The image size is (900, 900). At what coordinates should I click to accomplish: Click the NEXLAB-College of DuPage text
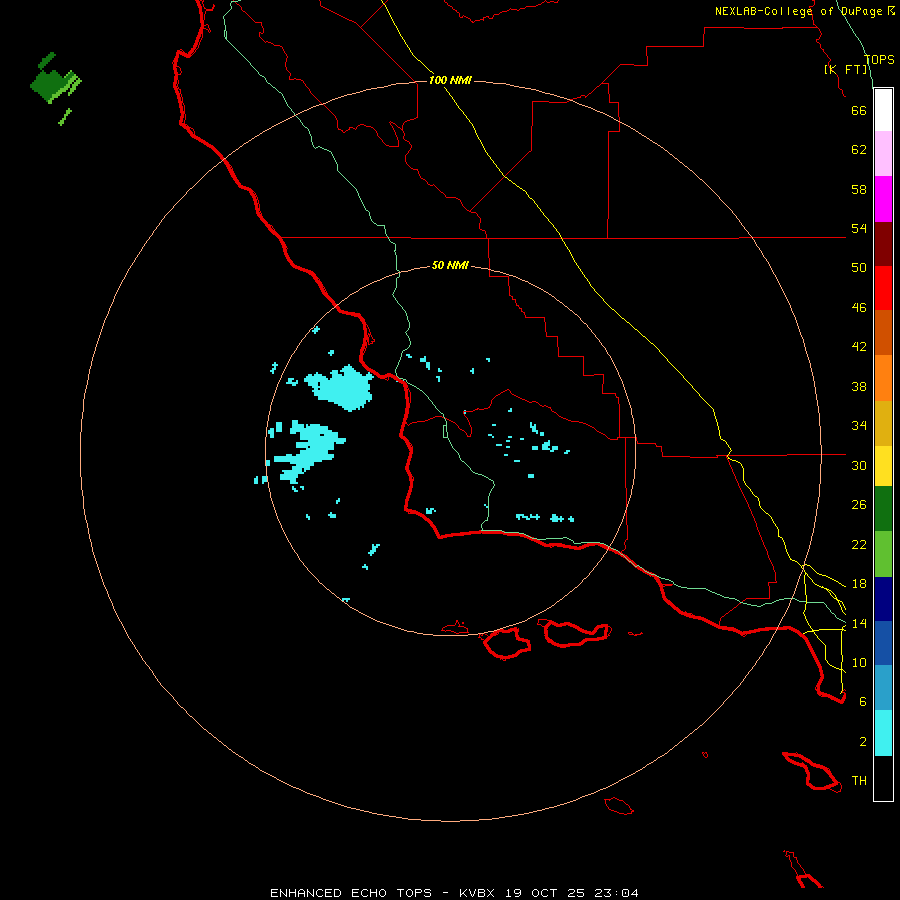801,11
